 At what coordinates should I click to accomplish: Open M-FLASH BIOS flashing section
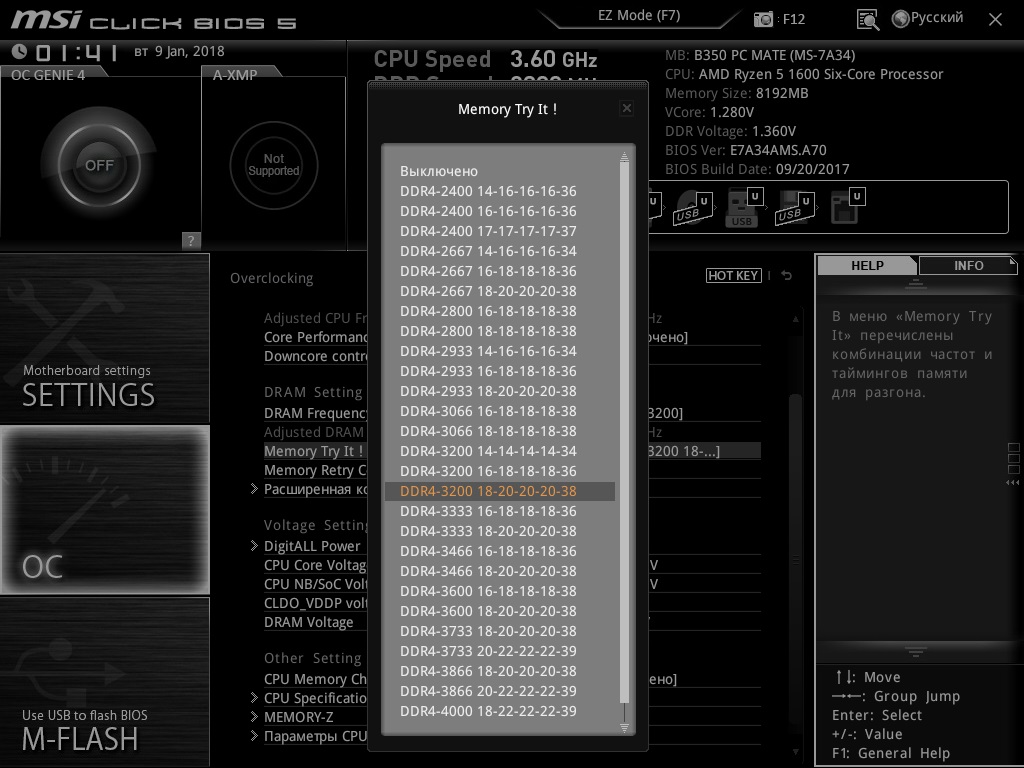pos(104,682)
